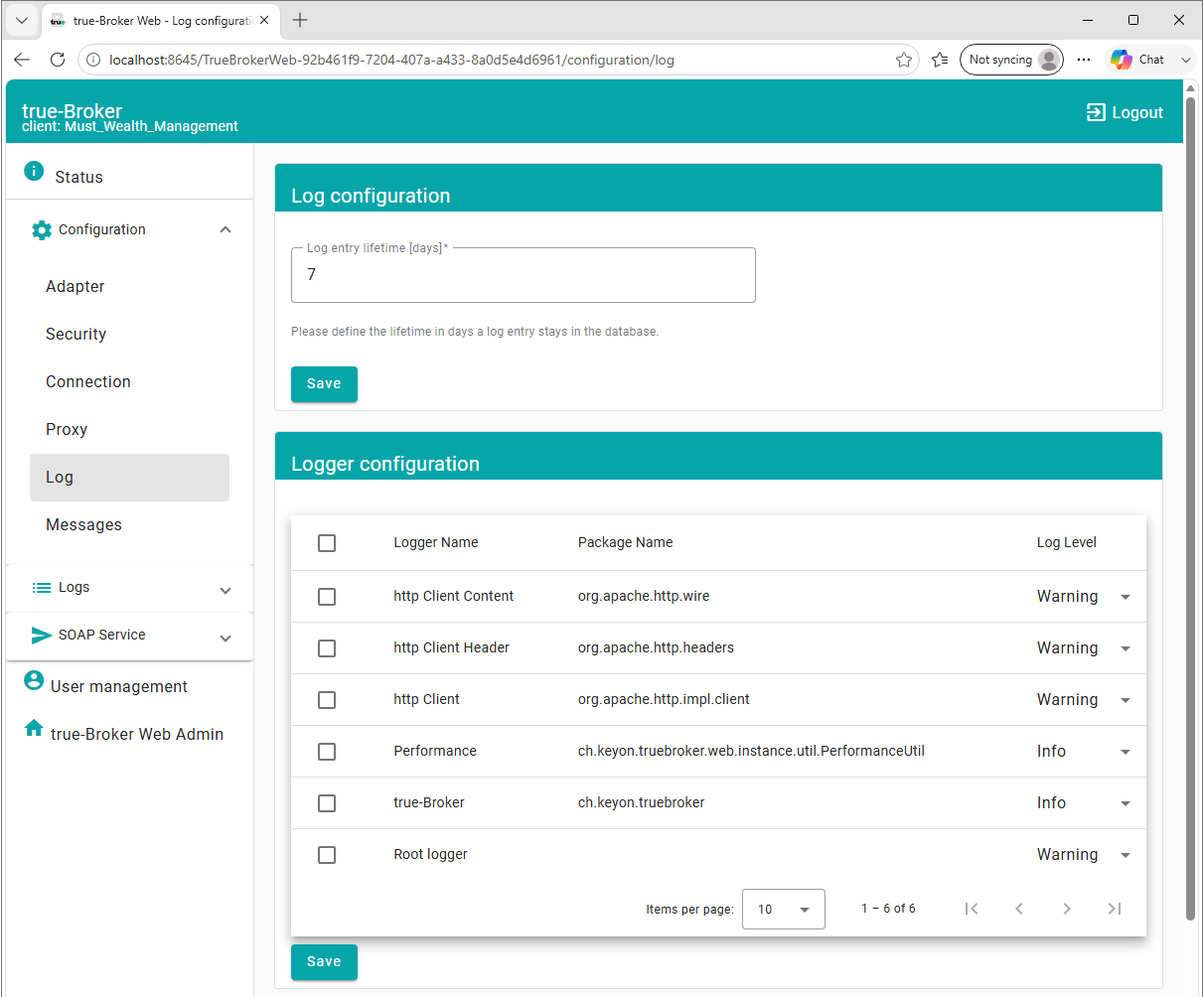Reload the page
The image size is (1204, 997).
[58, 60]
